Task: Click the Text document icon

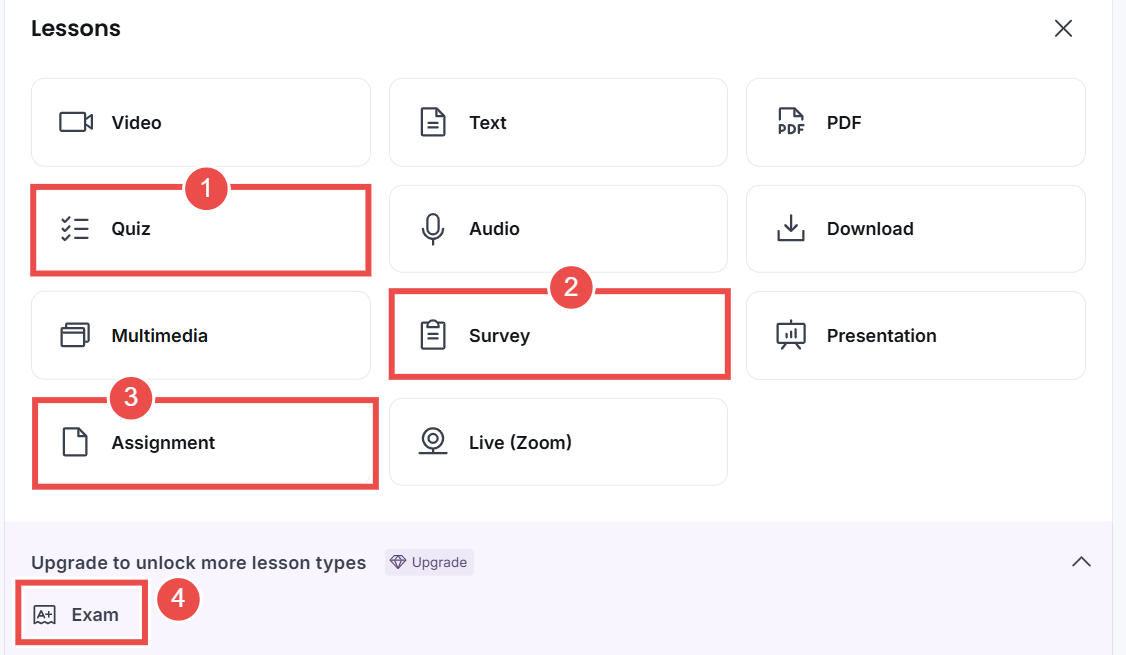Action: pyautogui.click(x=433, y=122)
